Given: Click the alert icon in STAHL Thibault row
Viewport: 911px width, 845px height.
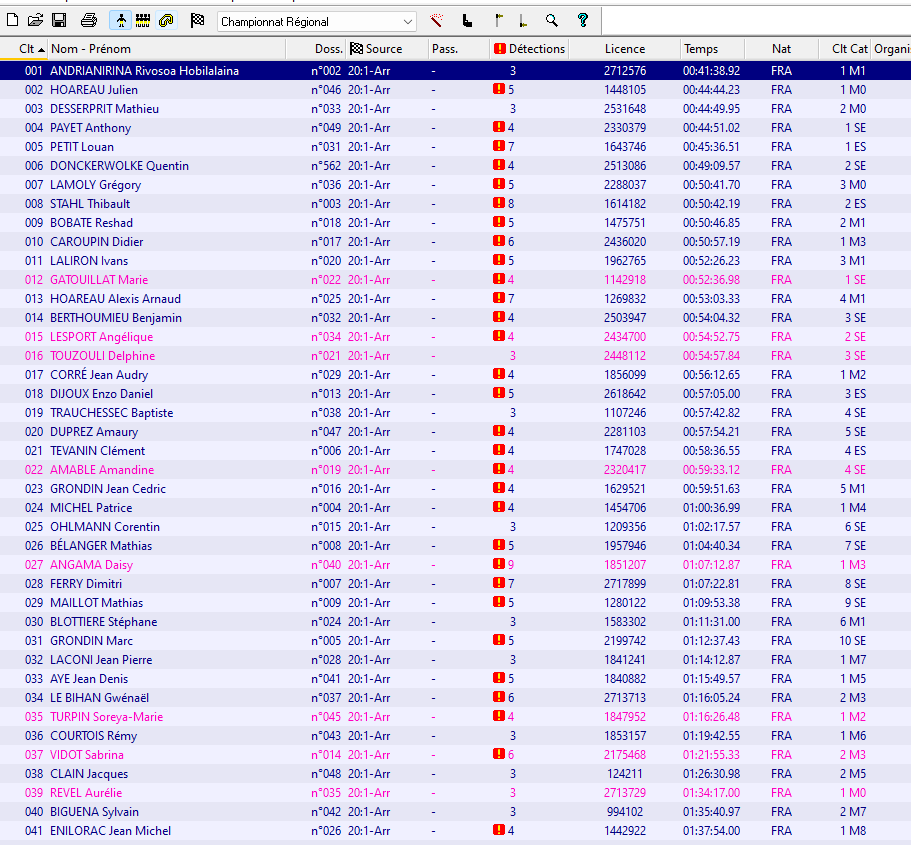Looking at the screenshot, I should 498,203.
